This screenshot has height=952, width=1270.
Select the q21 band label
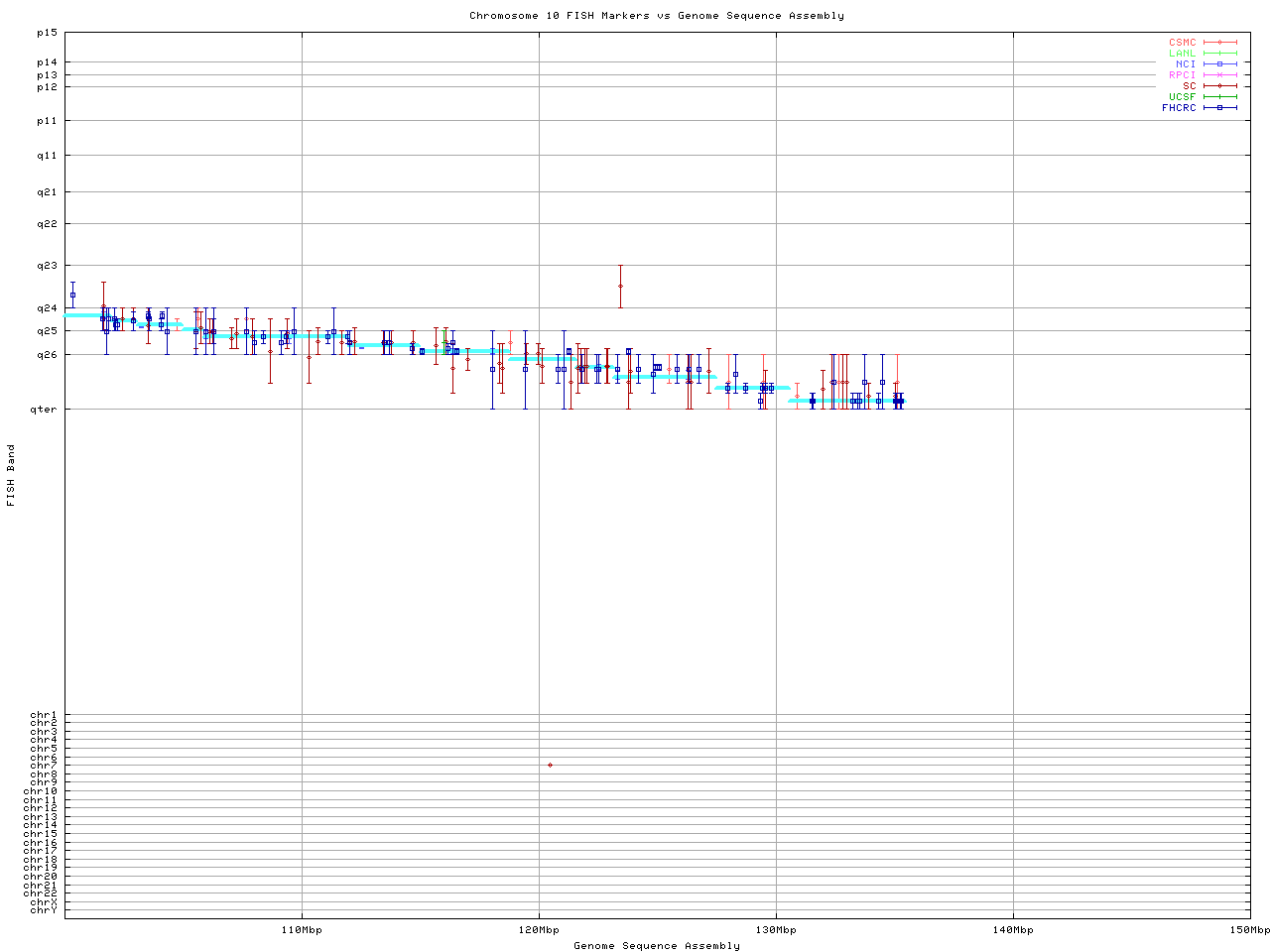click(47, 191)
